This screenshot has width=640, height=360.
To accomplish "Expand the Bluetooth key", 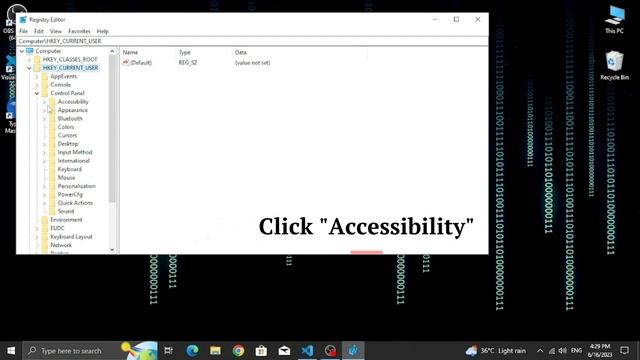I will (x=44, y=119).
